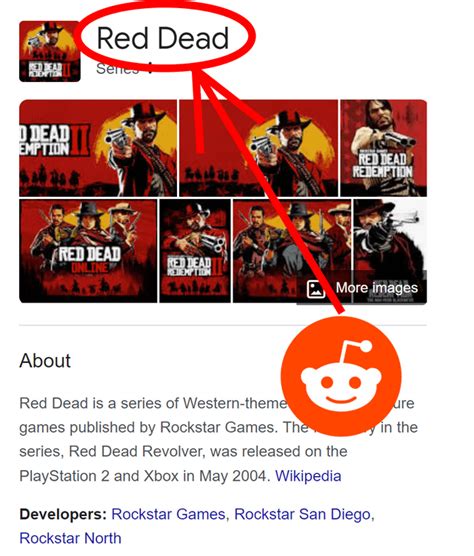The height and width of the screenshot is (556, 474).
Task: Click the picture icon beside More images
Action: coord(316,289)
